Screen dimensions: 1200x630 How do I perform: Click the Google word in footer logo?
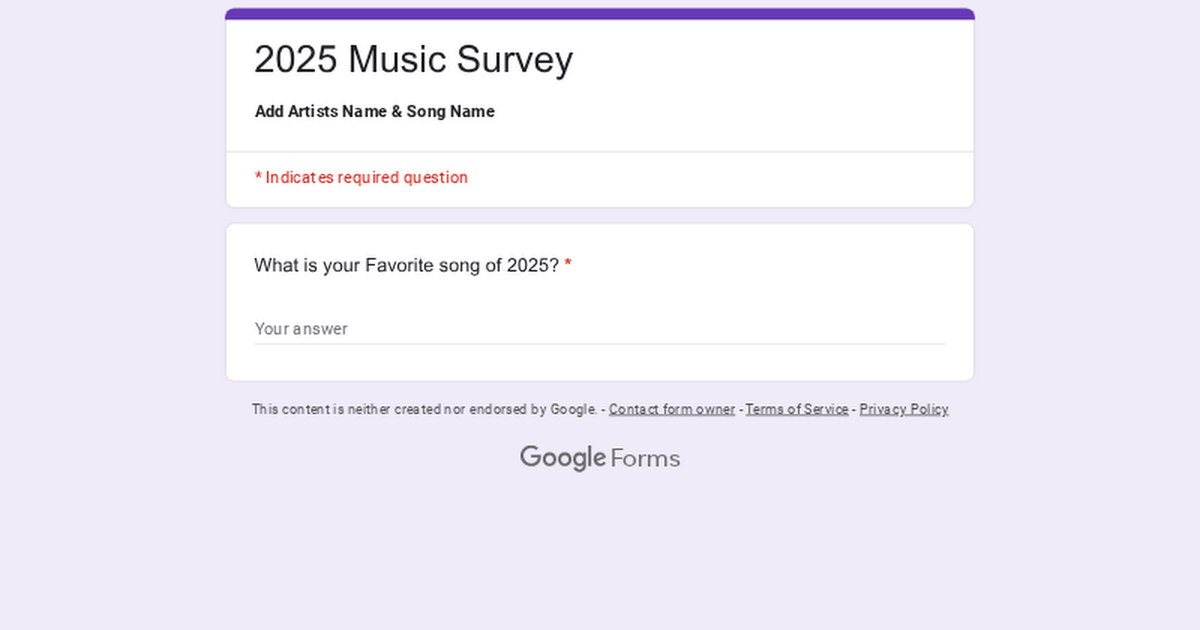click(x=562, y=458)
